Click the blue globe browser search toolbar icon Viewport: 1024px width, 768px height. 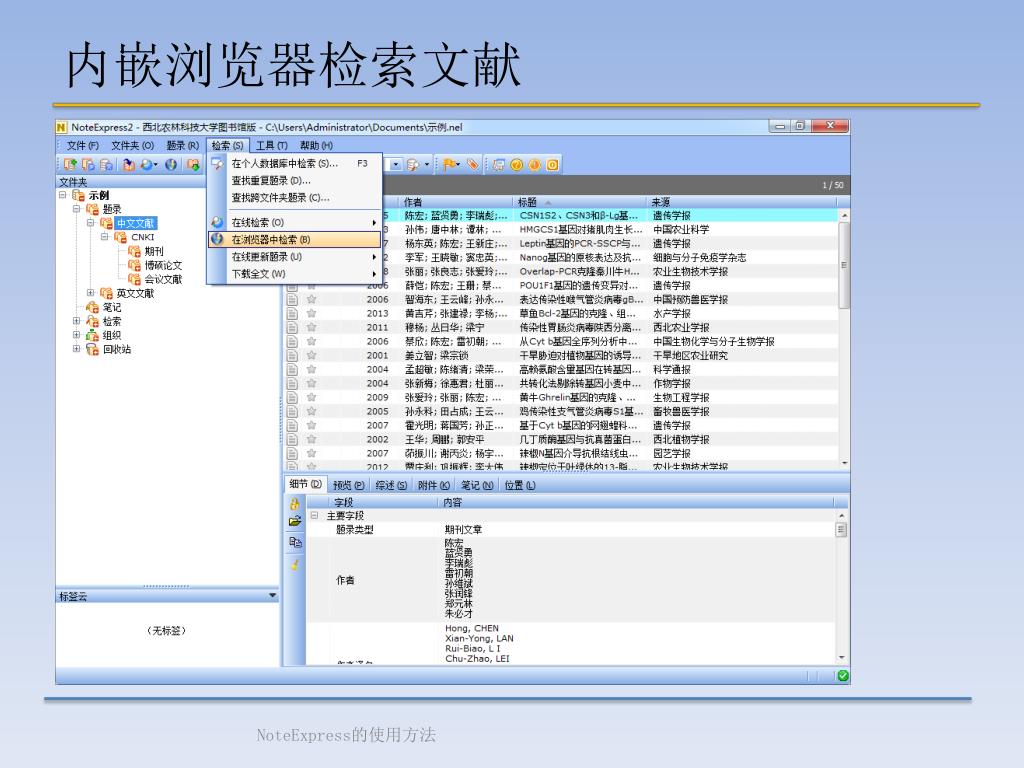point(171,165)
